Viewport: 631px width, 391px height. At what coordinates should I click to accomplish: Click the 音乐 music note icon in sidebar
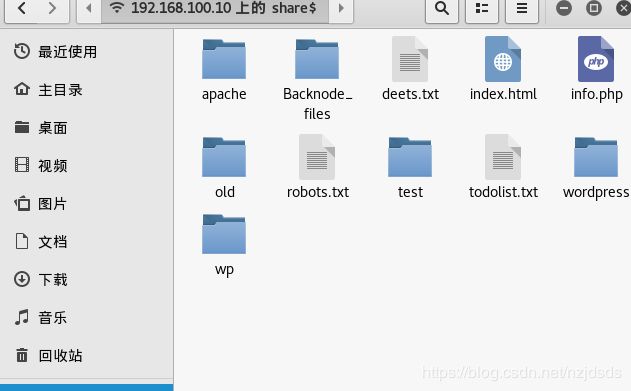point(22,317)
